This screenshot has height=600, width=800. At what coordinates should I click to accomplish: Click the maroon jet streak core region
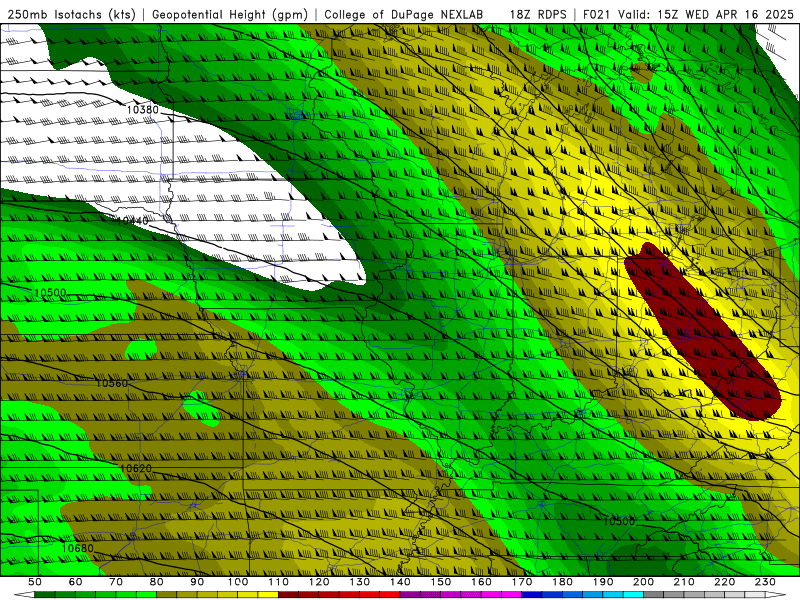pyautogui.click(x=702, y=332)
